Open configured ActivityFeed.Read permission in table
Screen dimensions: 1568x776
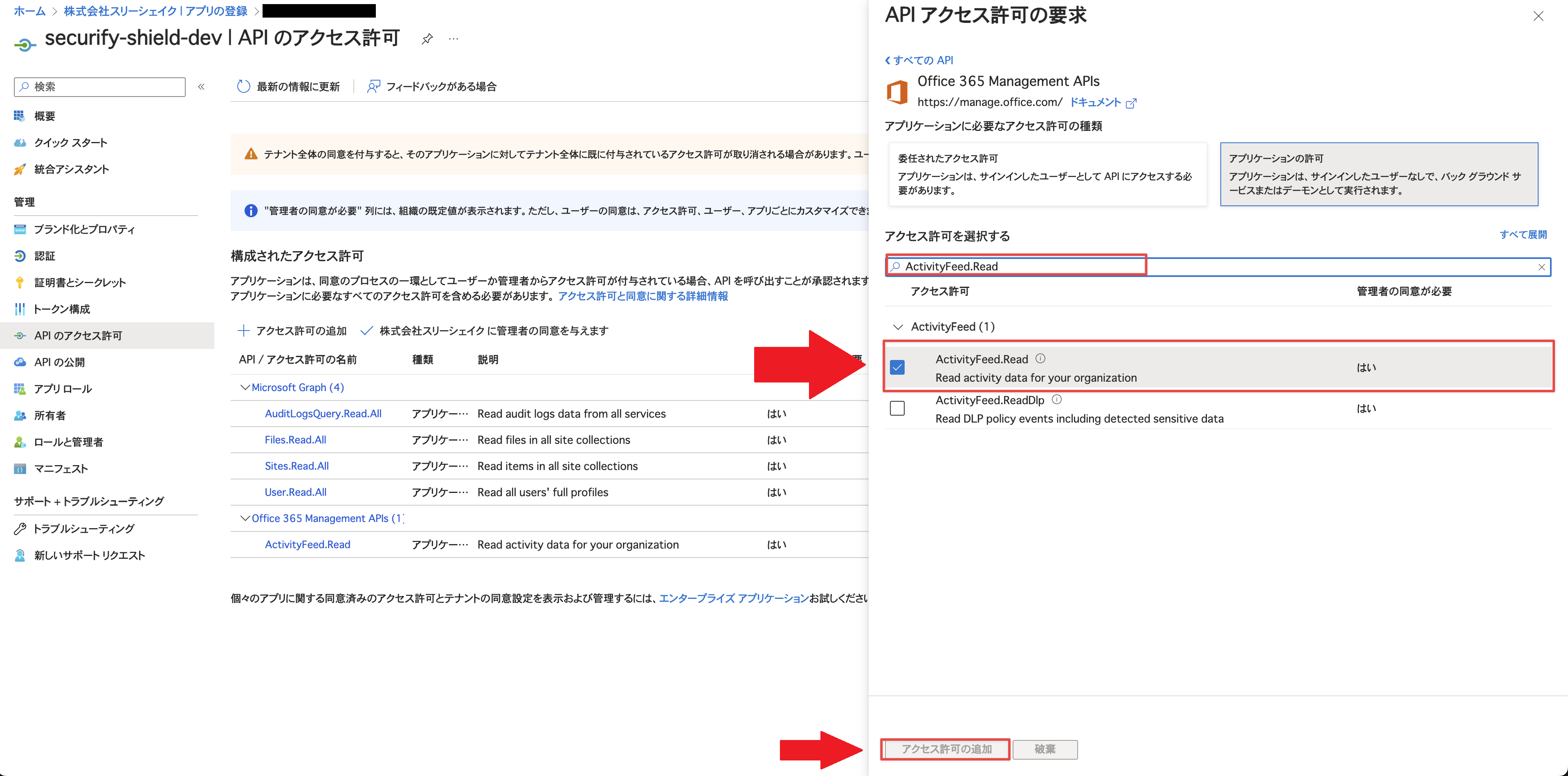[308, 545]
